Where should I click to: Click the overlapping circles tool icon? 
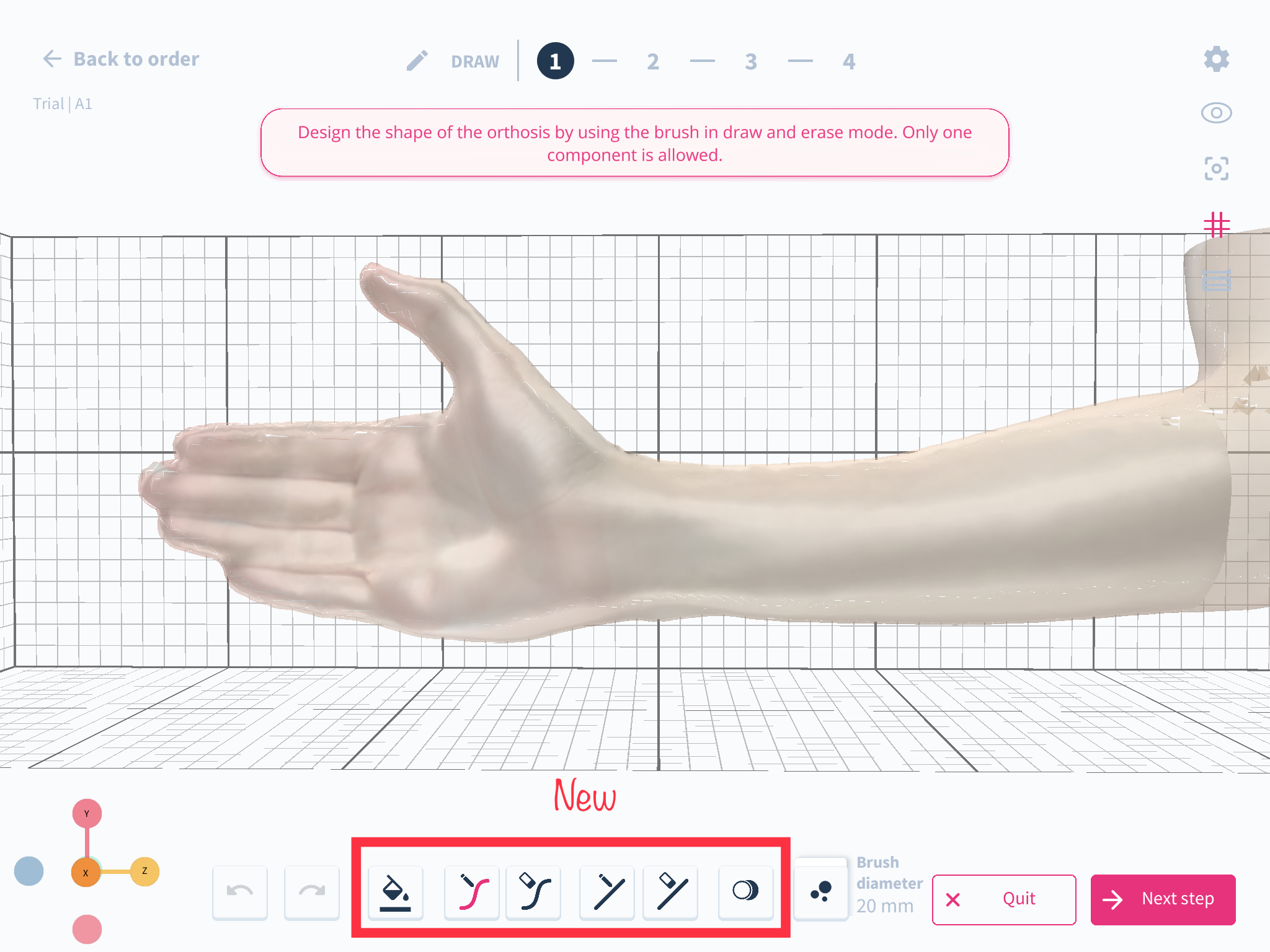pos(745,891)
